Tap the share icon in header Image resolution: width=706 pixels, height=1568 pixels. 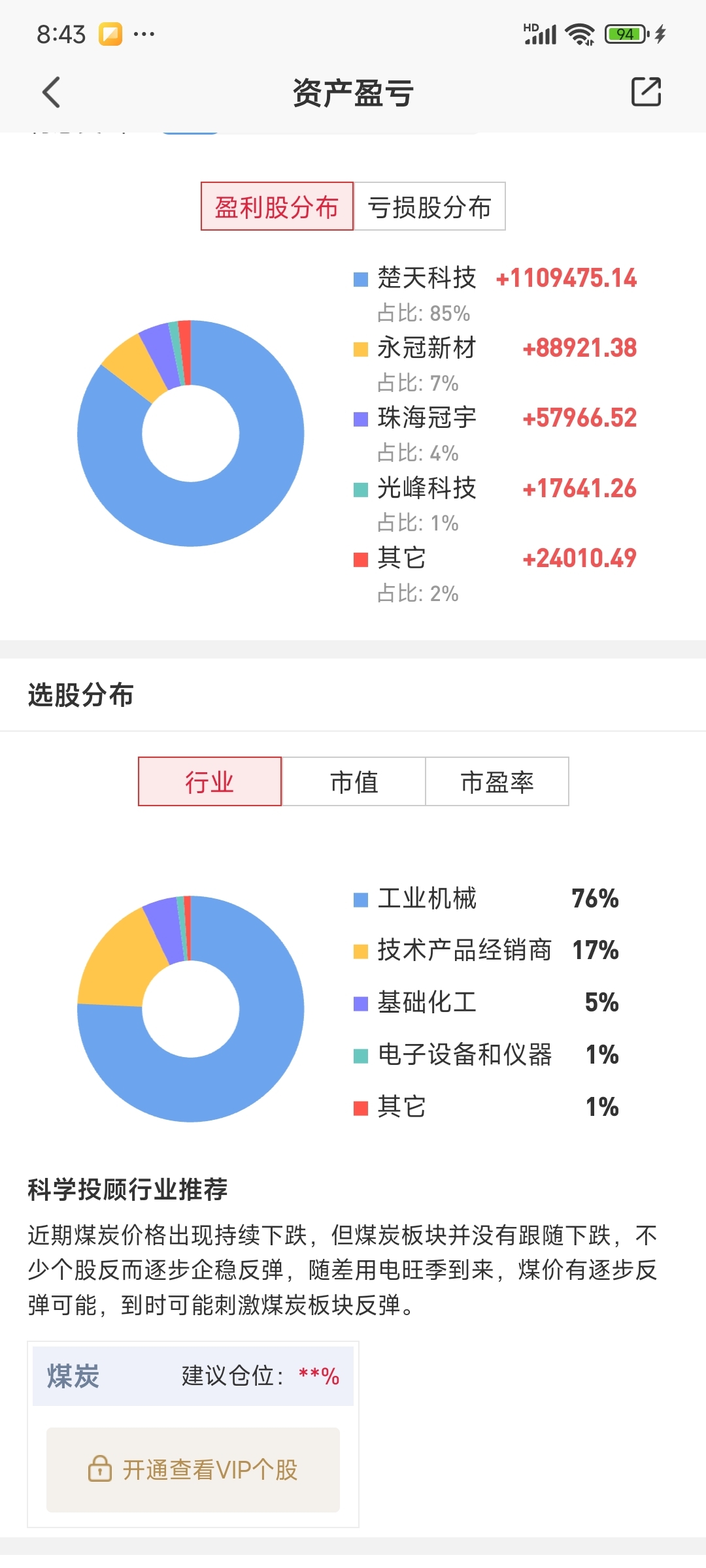[646, 91]
